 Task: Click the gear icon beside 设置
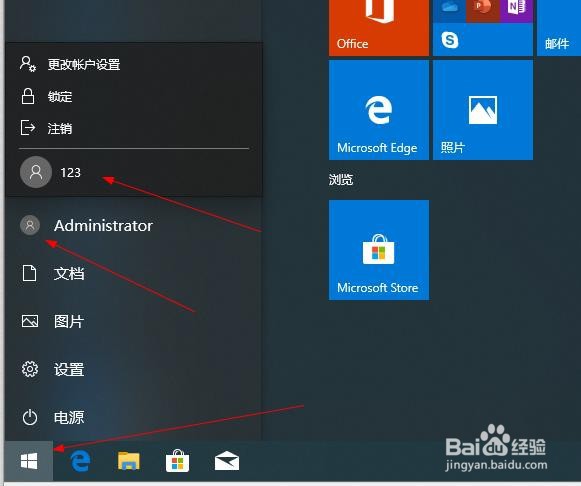(30, 369)
